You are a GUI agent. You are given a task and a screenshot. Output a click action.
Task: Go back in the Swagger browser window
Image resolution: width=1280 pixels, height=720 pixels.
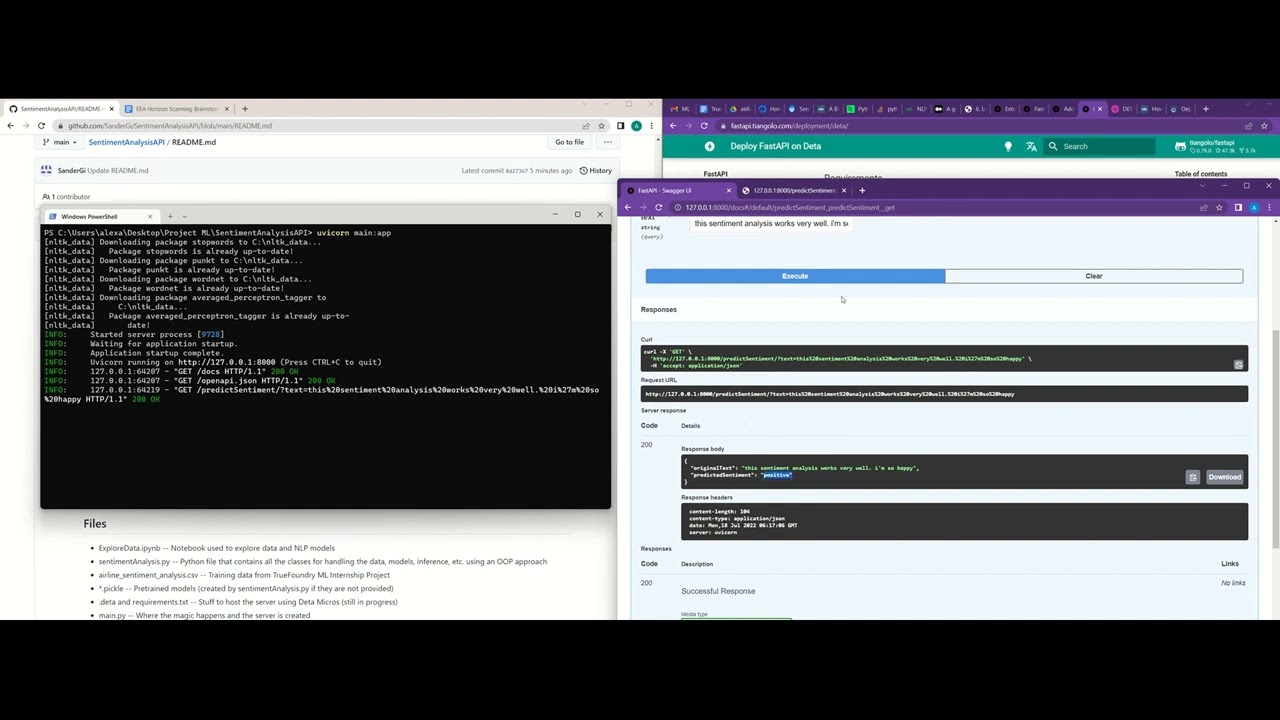[628, 207]
